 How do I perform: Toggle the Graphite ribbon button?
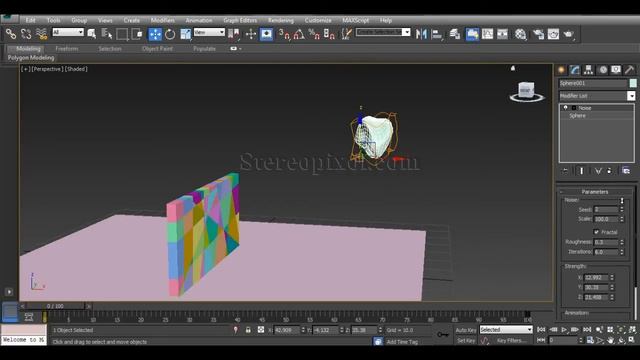[x=472, y=34]
